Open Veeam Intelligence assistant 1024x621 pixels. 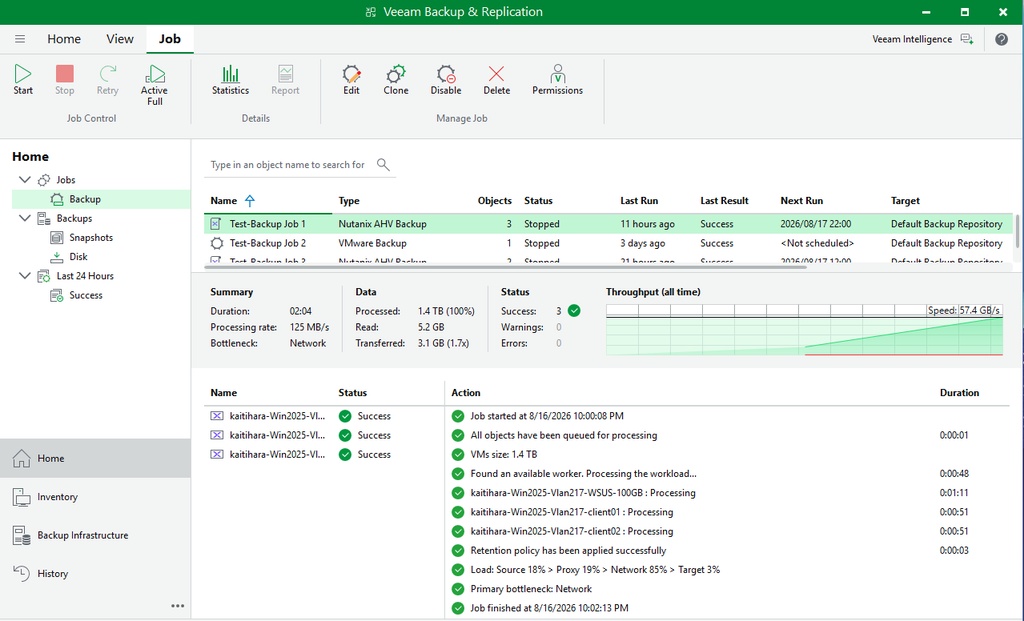[922, 39]
